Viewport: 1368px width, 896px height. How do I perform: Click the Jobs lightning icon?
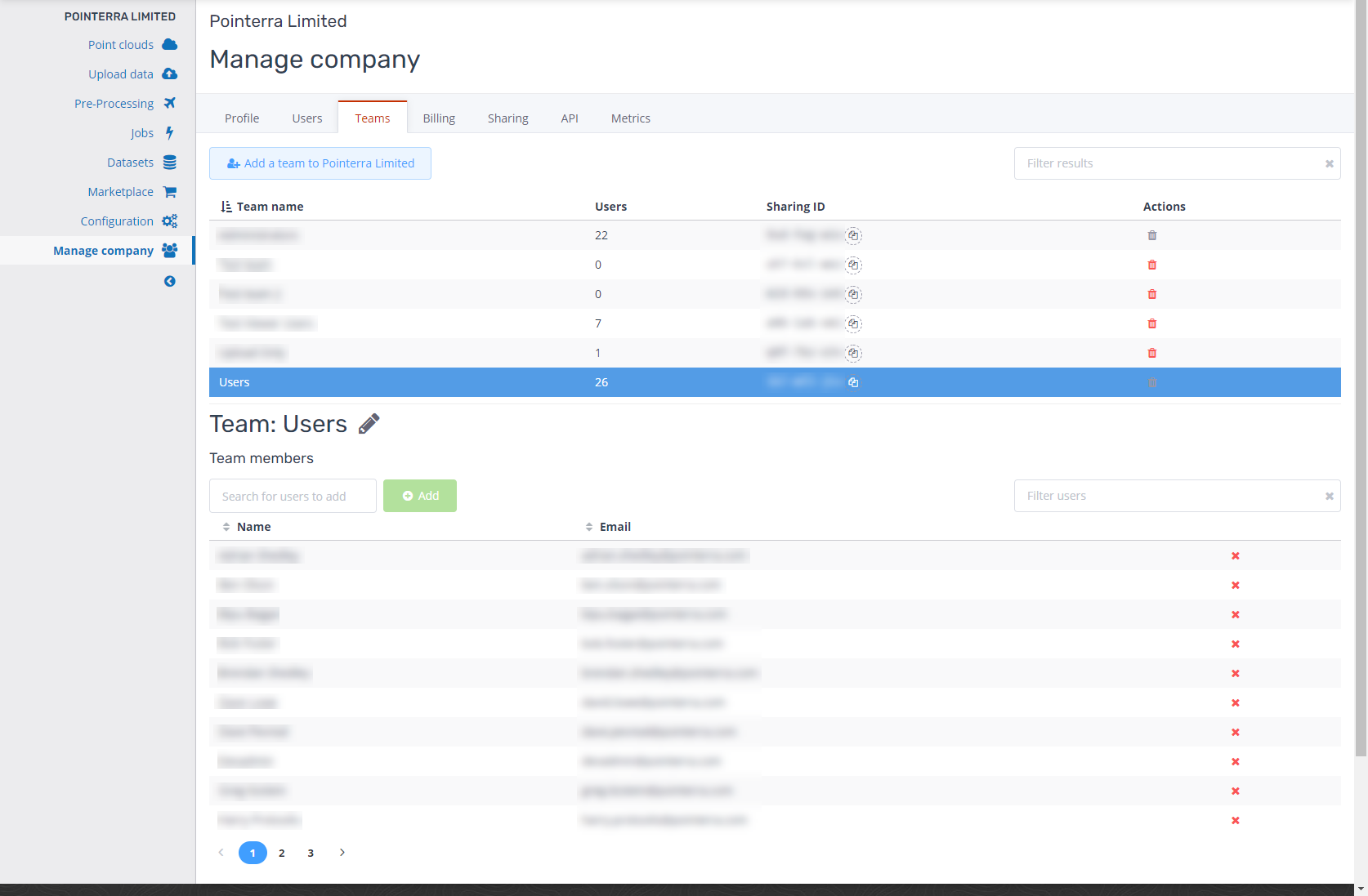click(x=169, y=132)
